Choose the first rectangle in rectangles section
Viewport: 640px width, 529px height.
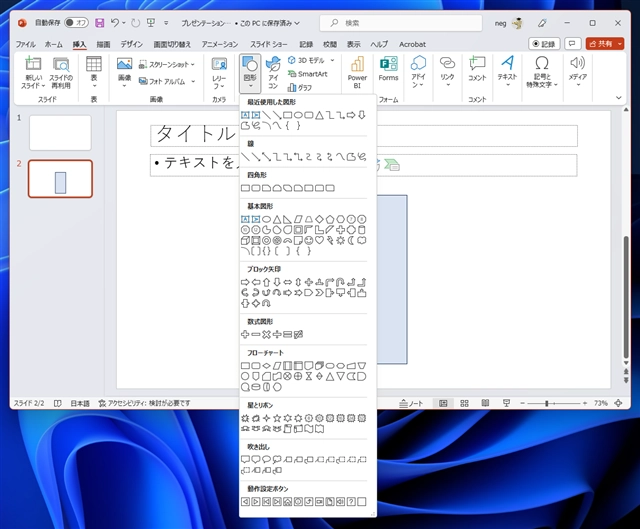click(x=245, y=188)
